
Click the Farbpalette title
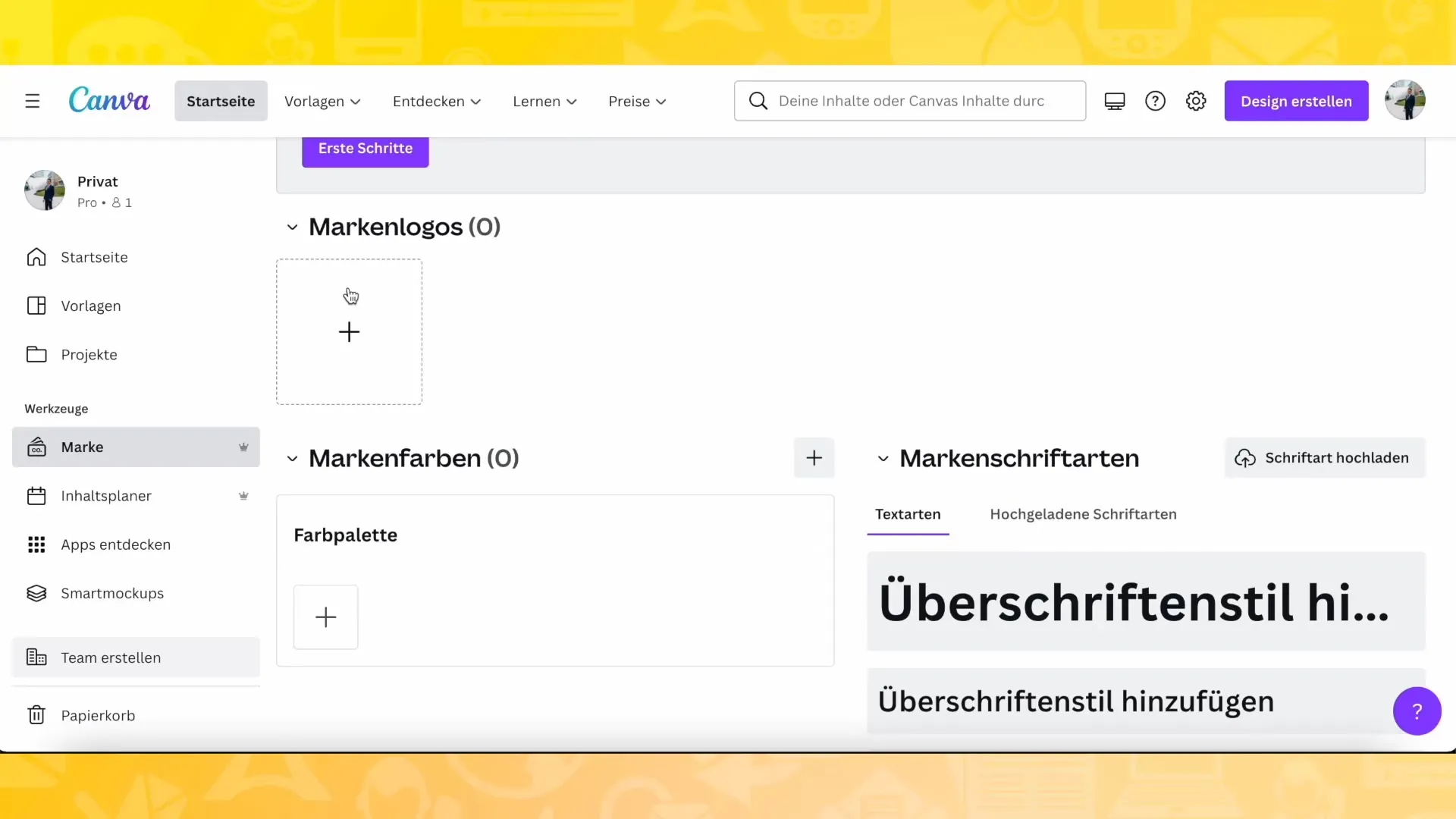pos(345,535)
